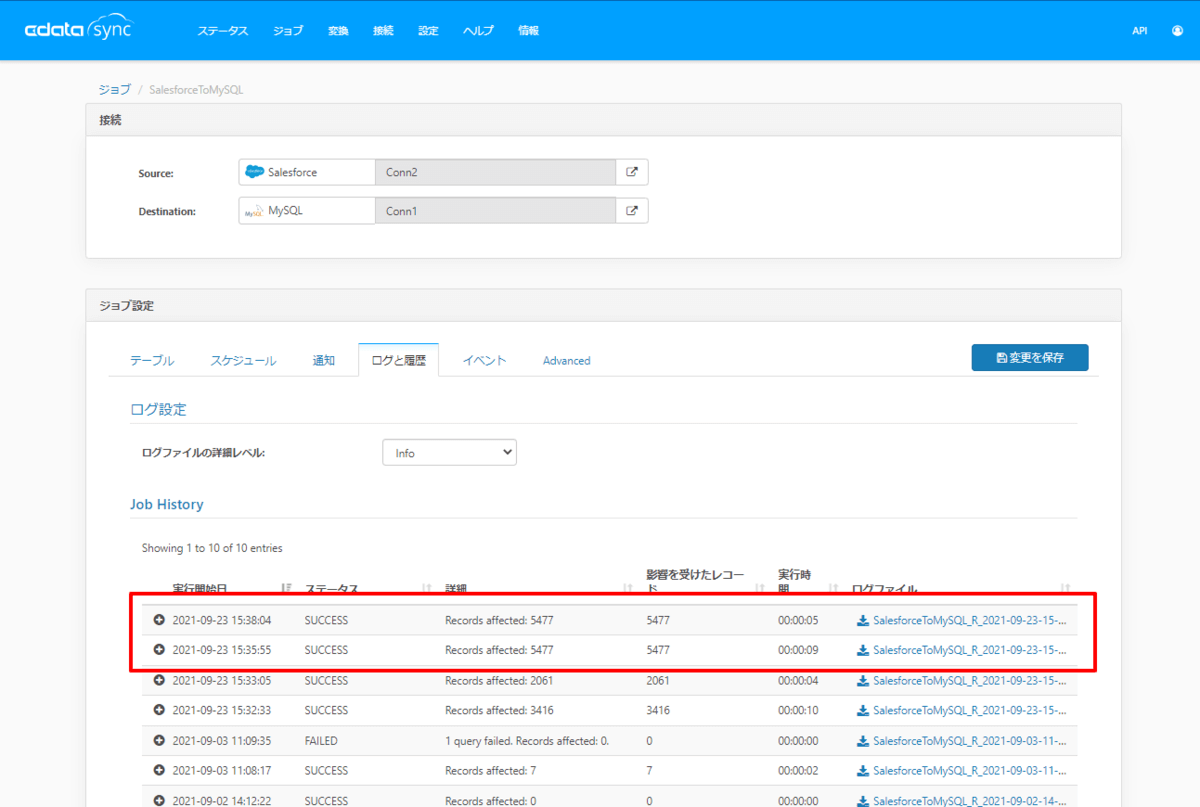The image size is (1200, 807).
Task: Expand the 2021-09-23 15:38:04 job row
Action: pos(159,620)
